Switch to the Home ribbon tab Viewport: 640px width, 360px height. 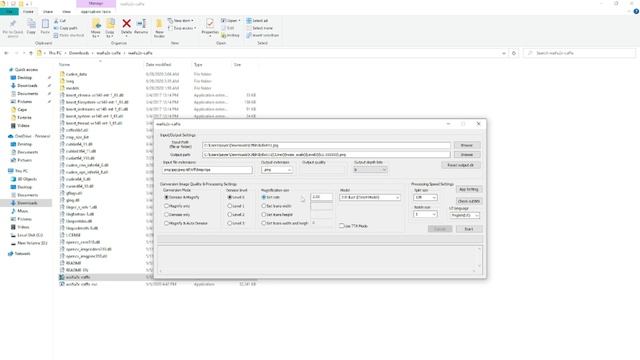click(28, 12)
